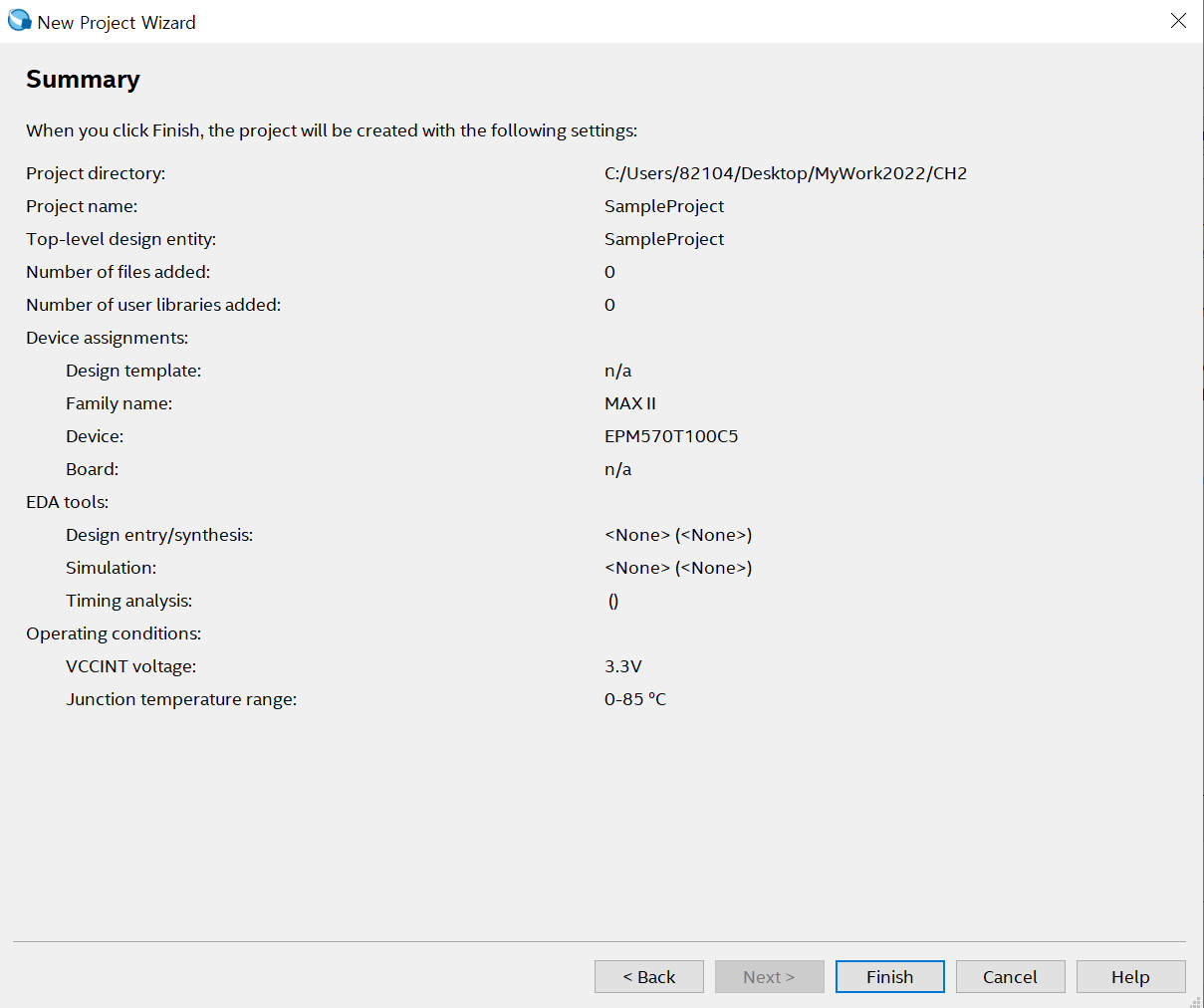Viewport: 1204px width, 1008px height.
Task: Click the Finish button
Action: (x=889, y=977)
